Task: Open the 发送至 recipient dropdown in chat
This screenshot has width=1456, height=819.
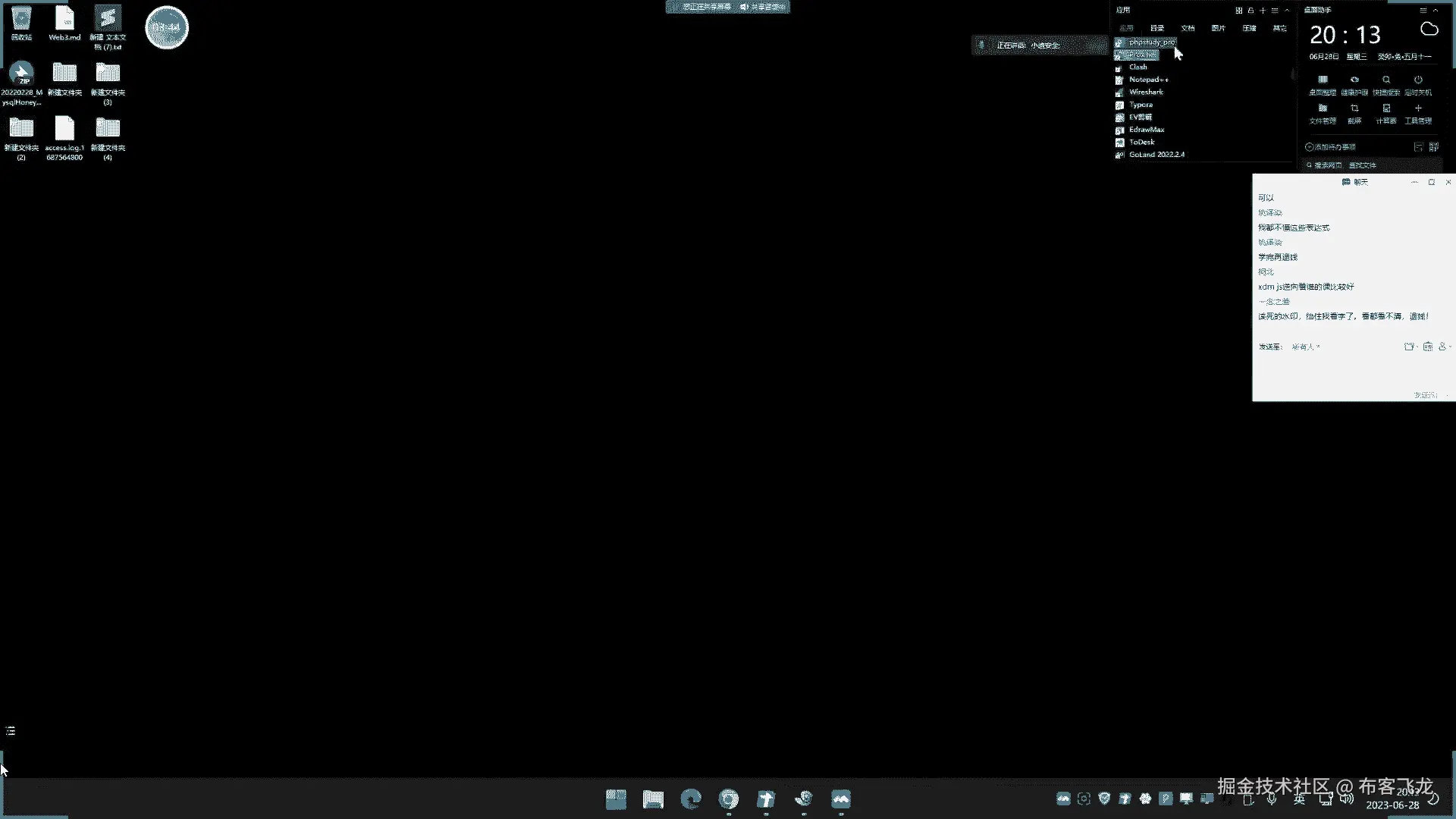Action: (x=1306, y=347)
